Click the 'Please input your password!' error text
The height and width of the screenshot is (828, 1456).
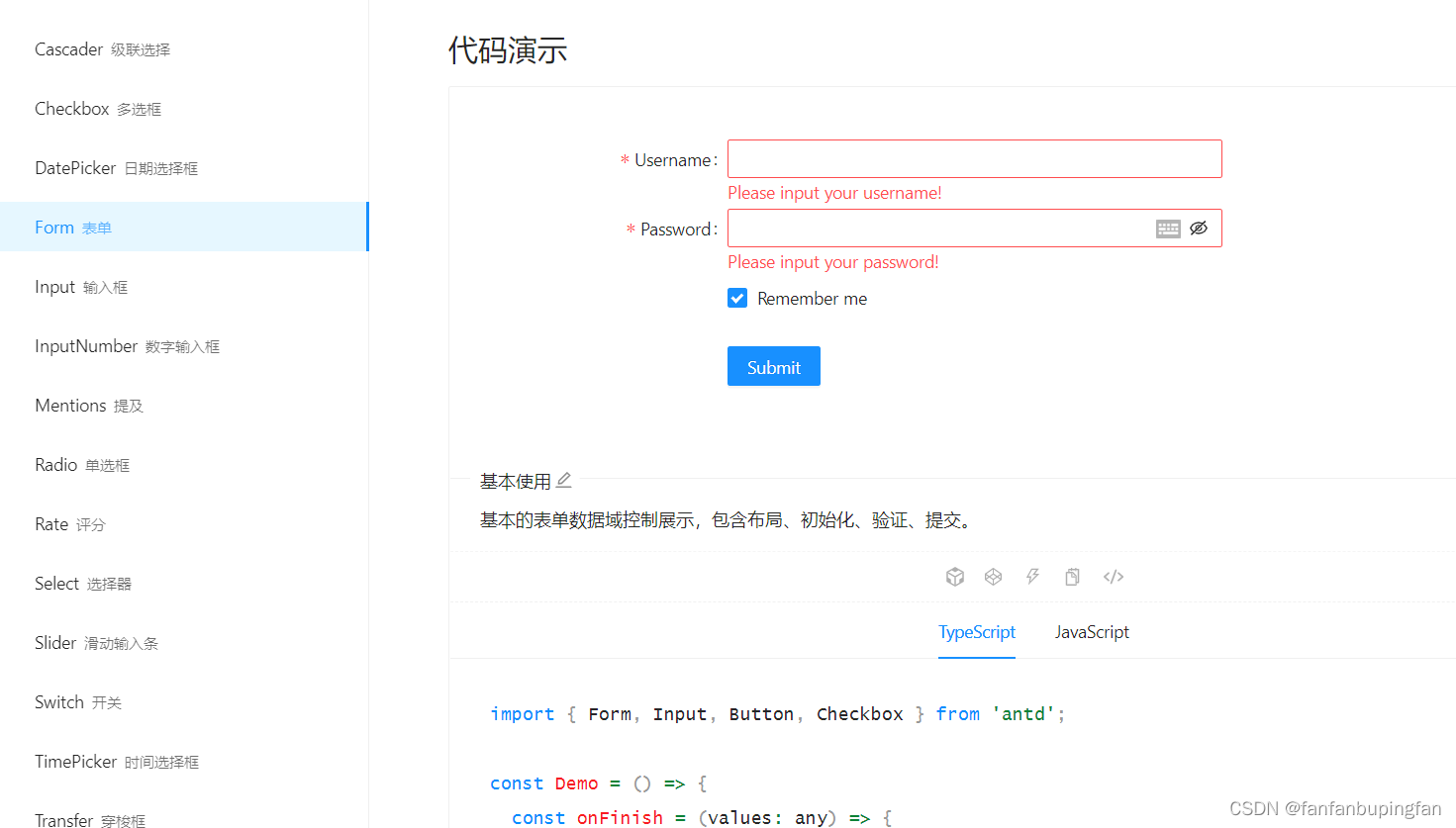[833, 262]
